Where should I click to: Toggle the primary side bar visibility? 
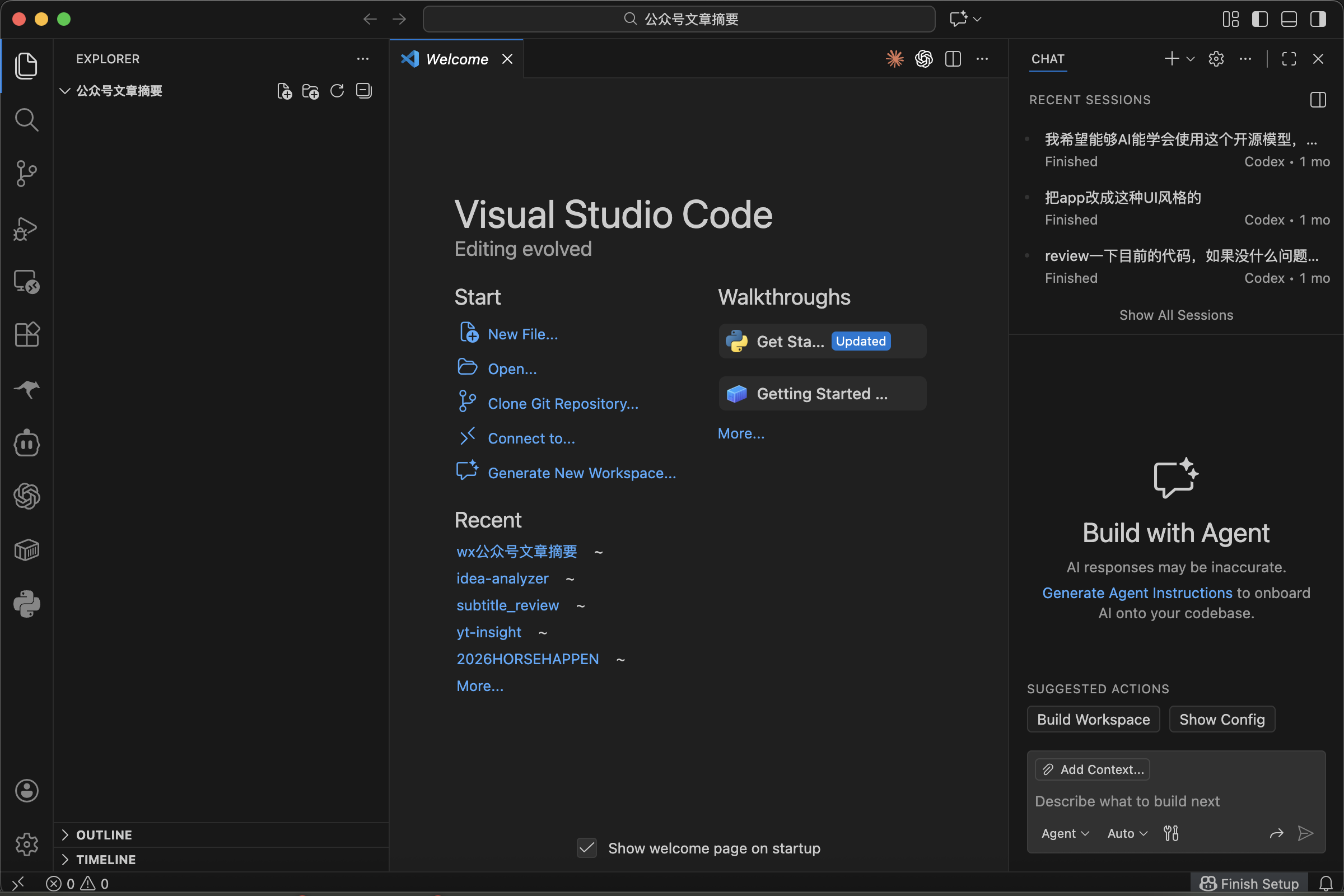tap(1260, 20)
